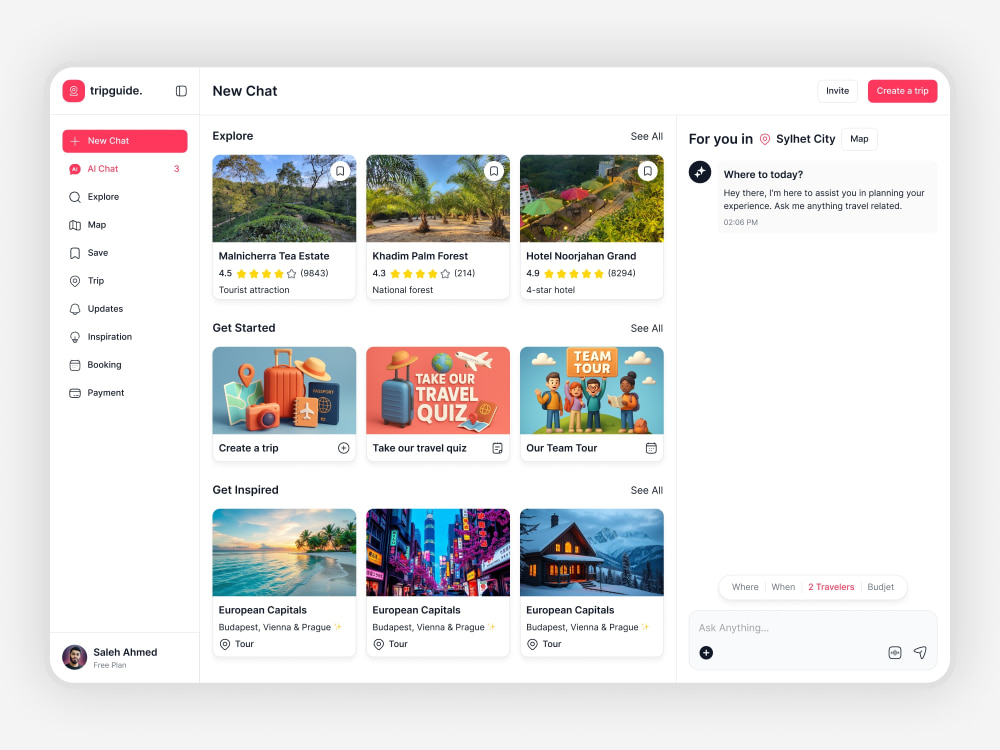This screenshot has width=1000, height=750.
Task: Open the AI Chat unread count badge 3
Action: (x=177, y=169)
